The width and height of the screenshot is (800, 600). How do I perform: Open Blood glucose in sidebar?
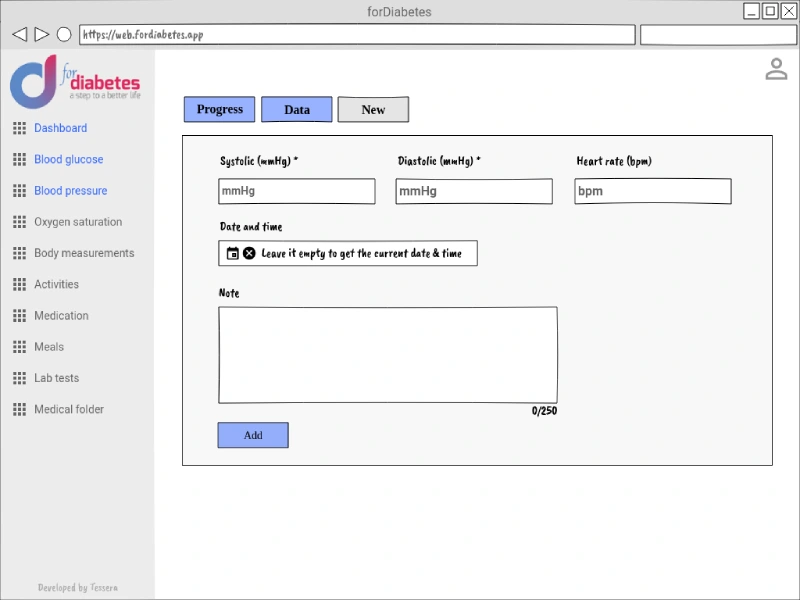coord(68,159)
